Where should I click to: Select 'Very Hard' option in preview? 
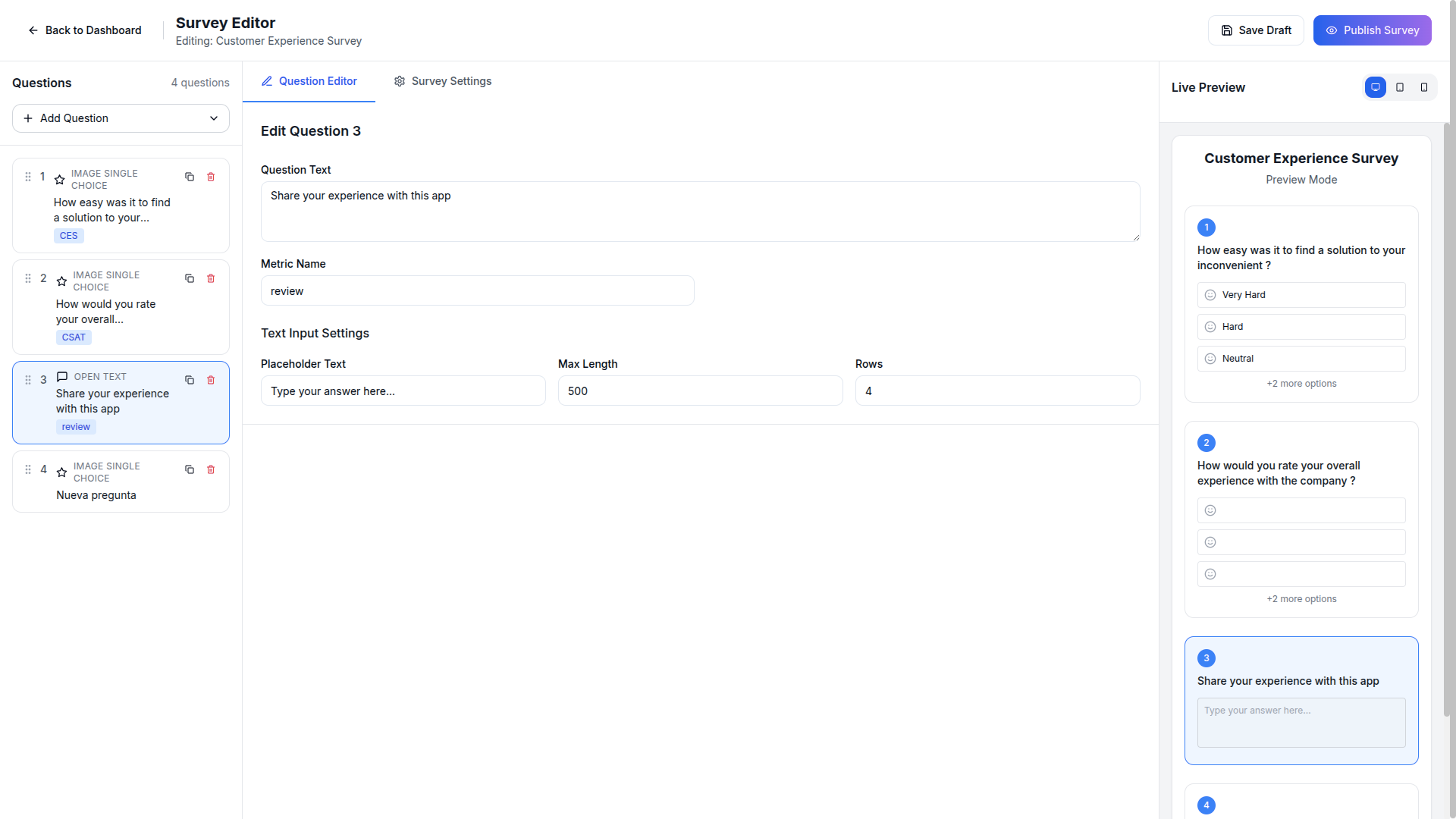[1301, 295]
